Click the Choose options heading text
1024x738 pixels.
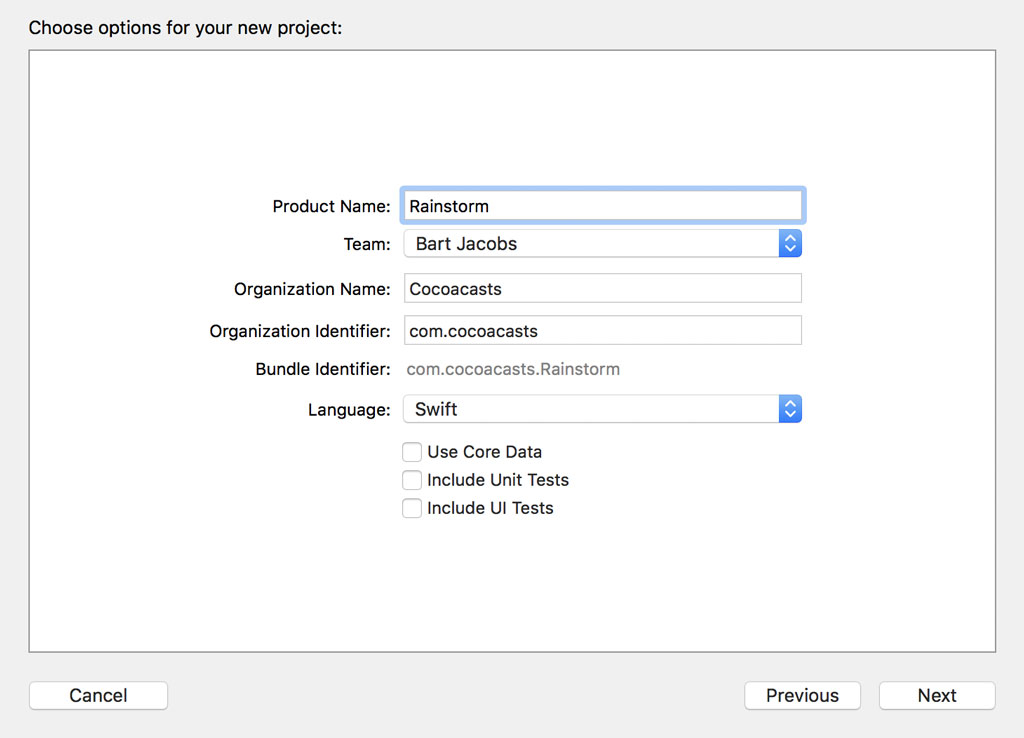[183, 28]
